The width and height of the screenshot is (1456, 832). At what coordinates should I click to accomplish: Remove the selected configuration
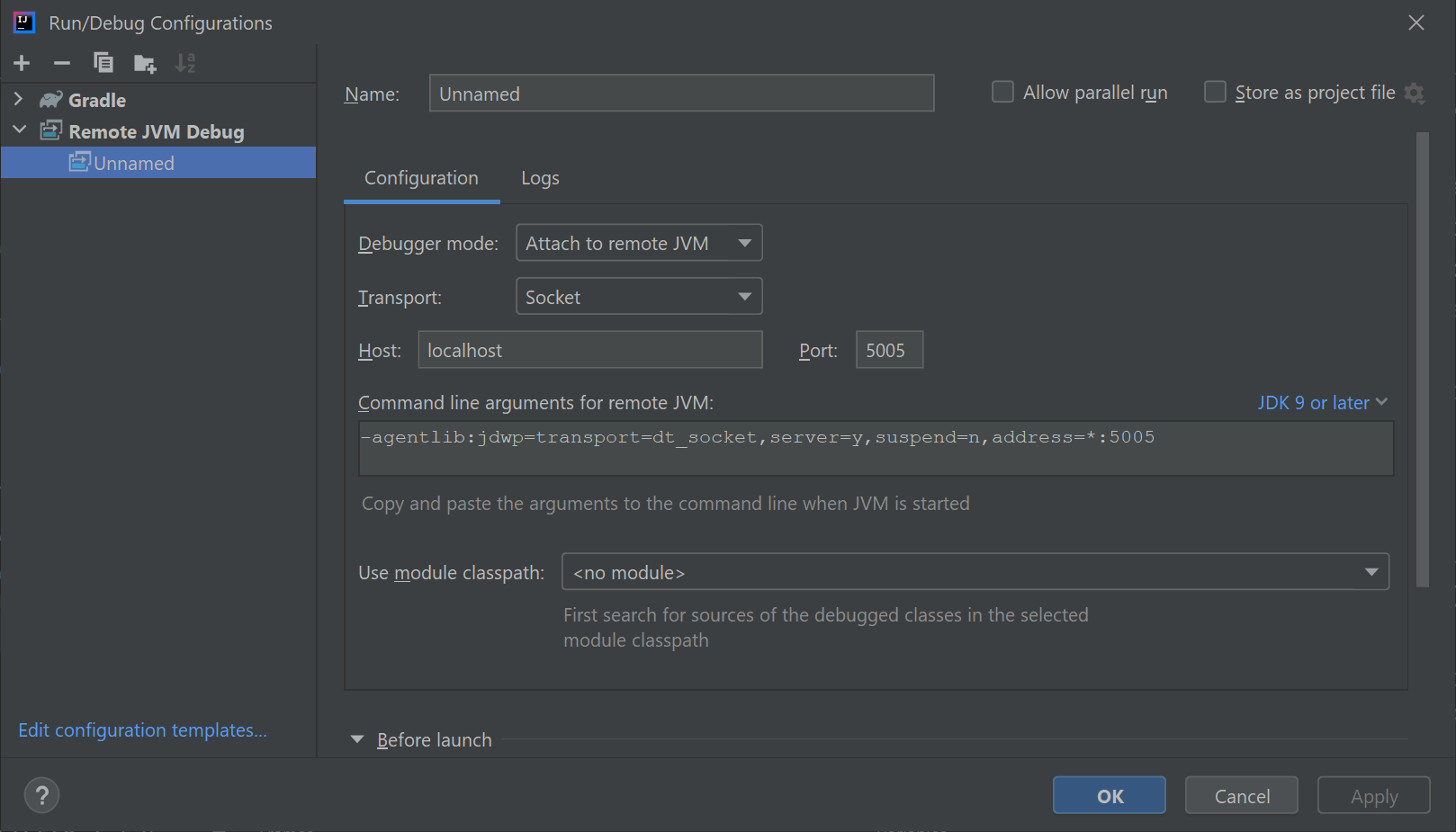(61, 63)
